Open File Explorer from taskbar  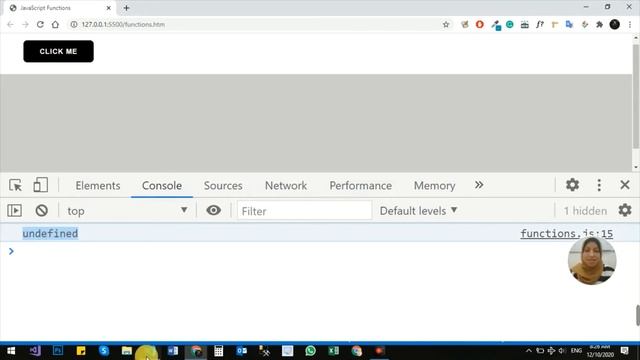tap(127, 351)
